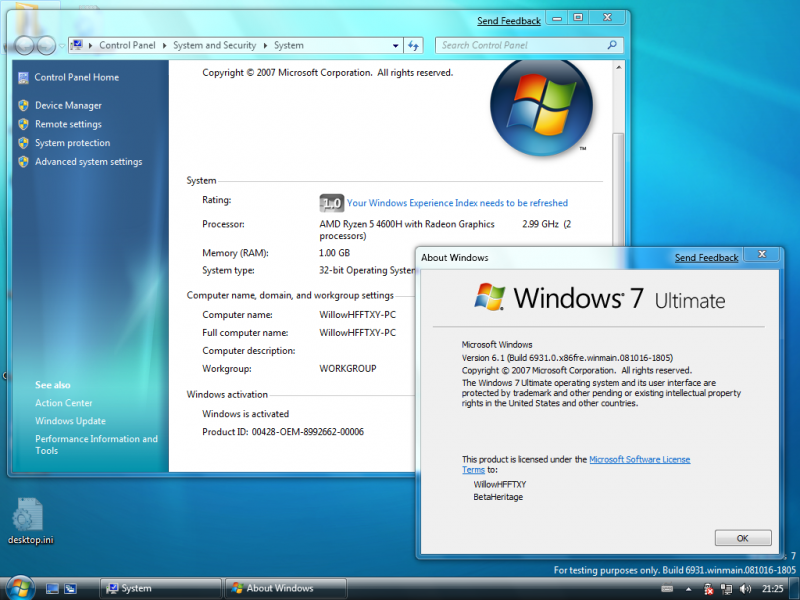Click Windows logo orb in System window
This screenshot has height=600, width=800.
(x=541, y=106)
